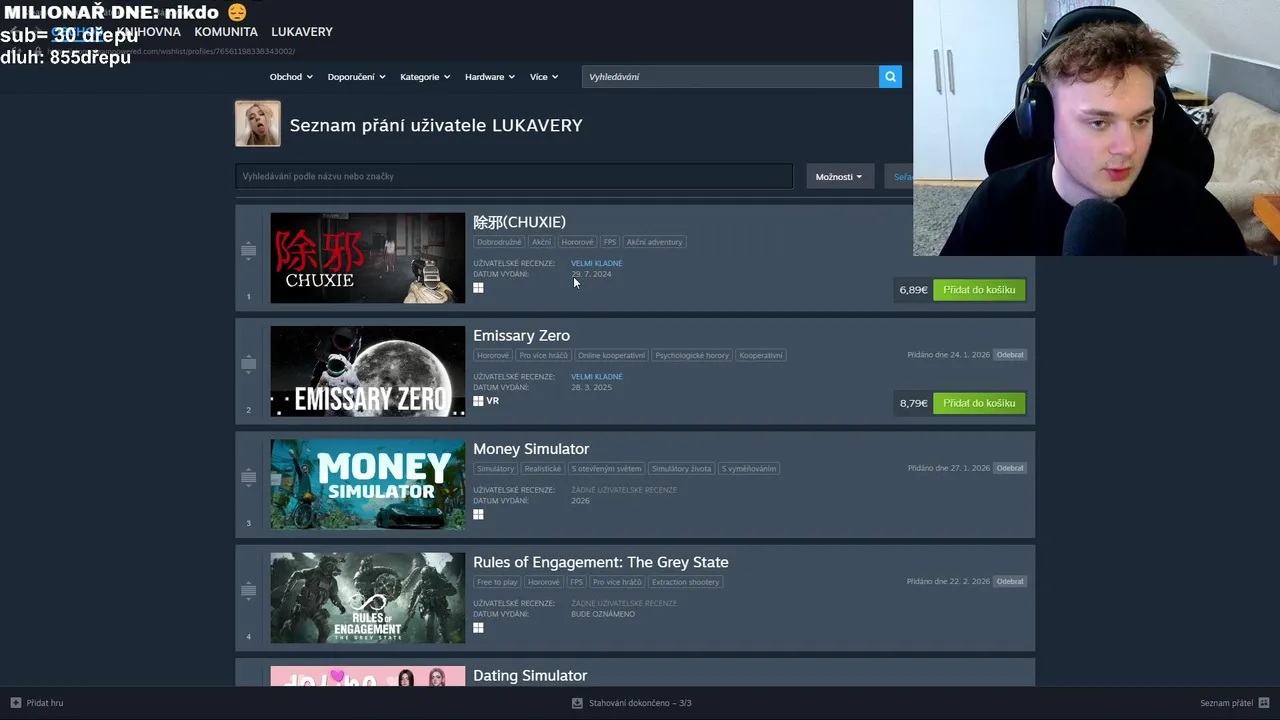Open the Emissary Zero game thumbnail
1280x720 pixels.
pos(368,371)
